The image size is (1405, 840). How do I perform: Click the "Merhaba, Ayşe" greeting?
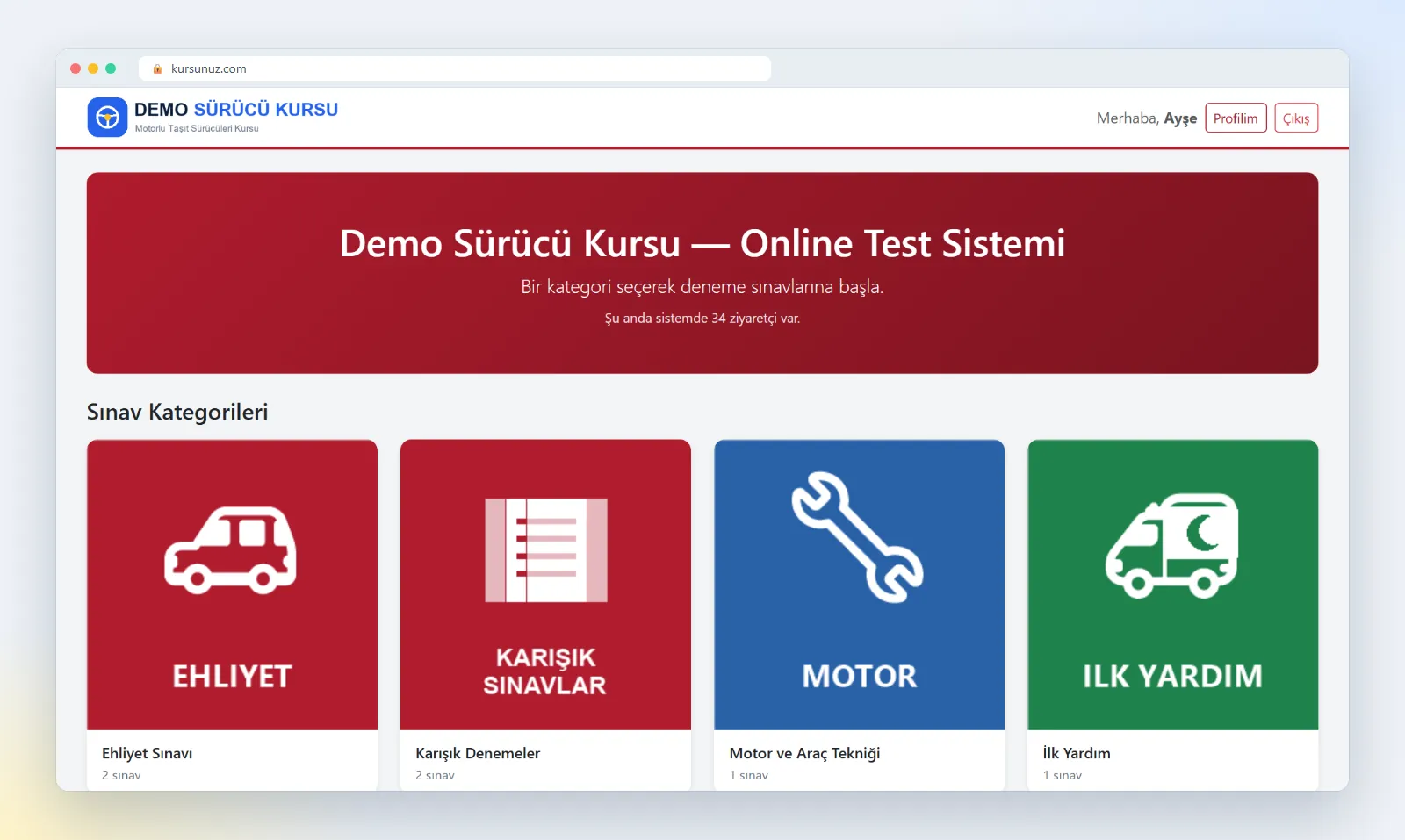pos(1147,118)
